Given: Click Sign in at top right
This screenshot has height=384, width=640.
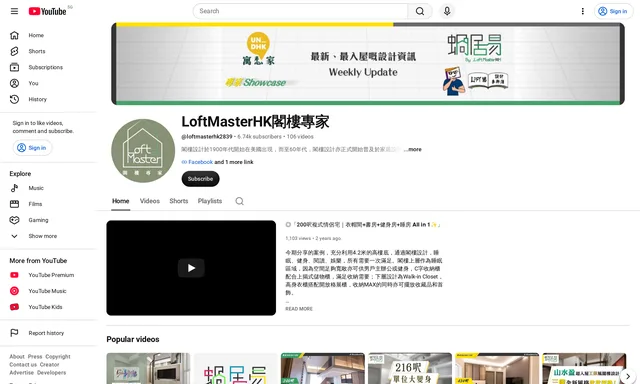Looking at the screenshot, I should [613, 11].
